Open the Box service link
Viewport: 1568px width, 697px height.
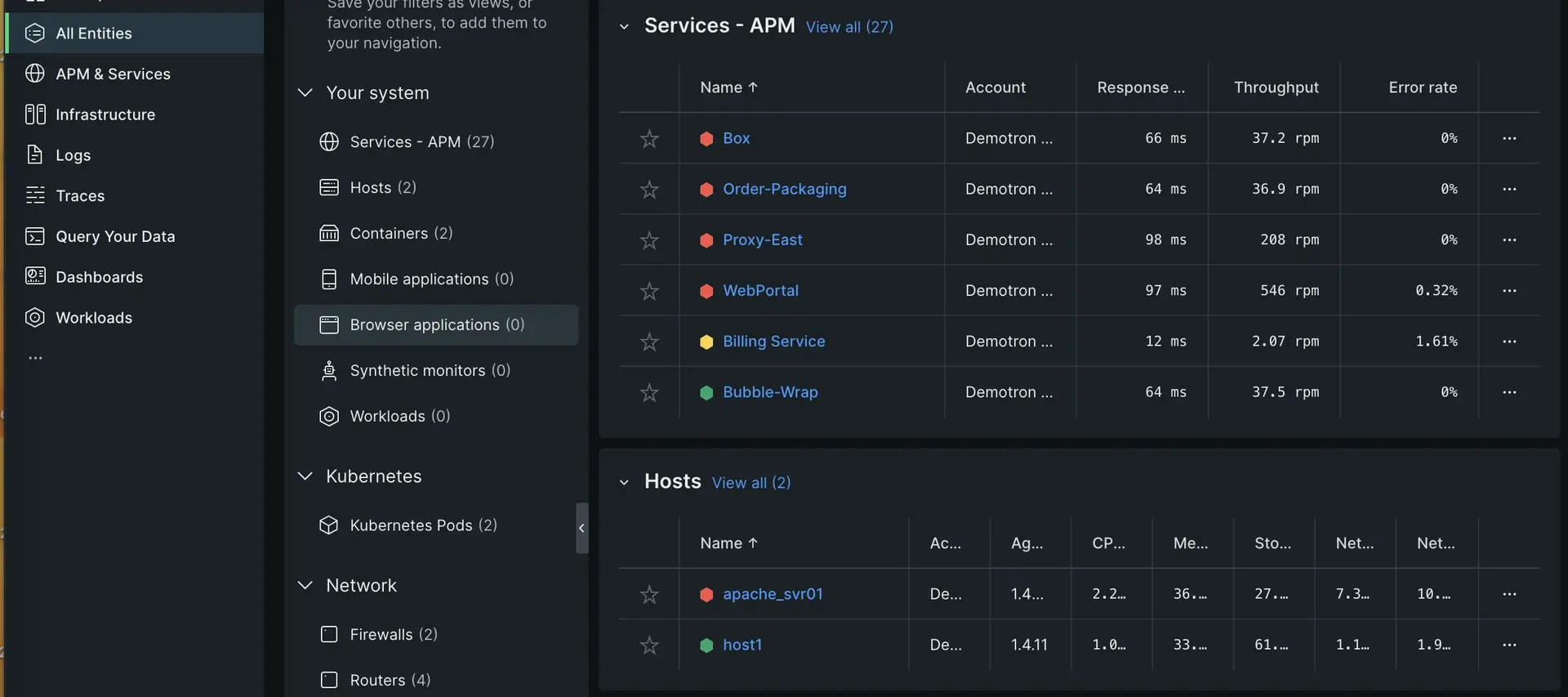point(736,138)
